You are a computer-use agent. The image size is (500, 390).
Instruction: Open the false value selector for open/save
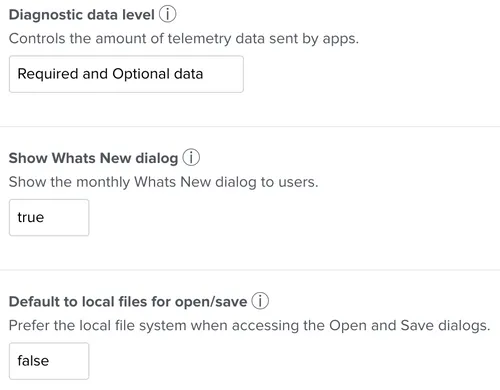coord(49,361)
